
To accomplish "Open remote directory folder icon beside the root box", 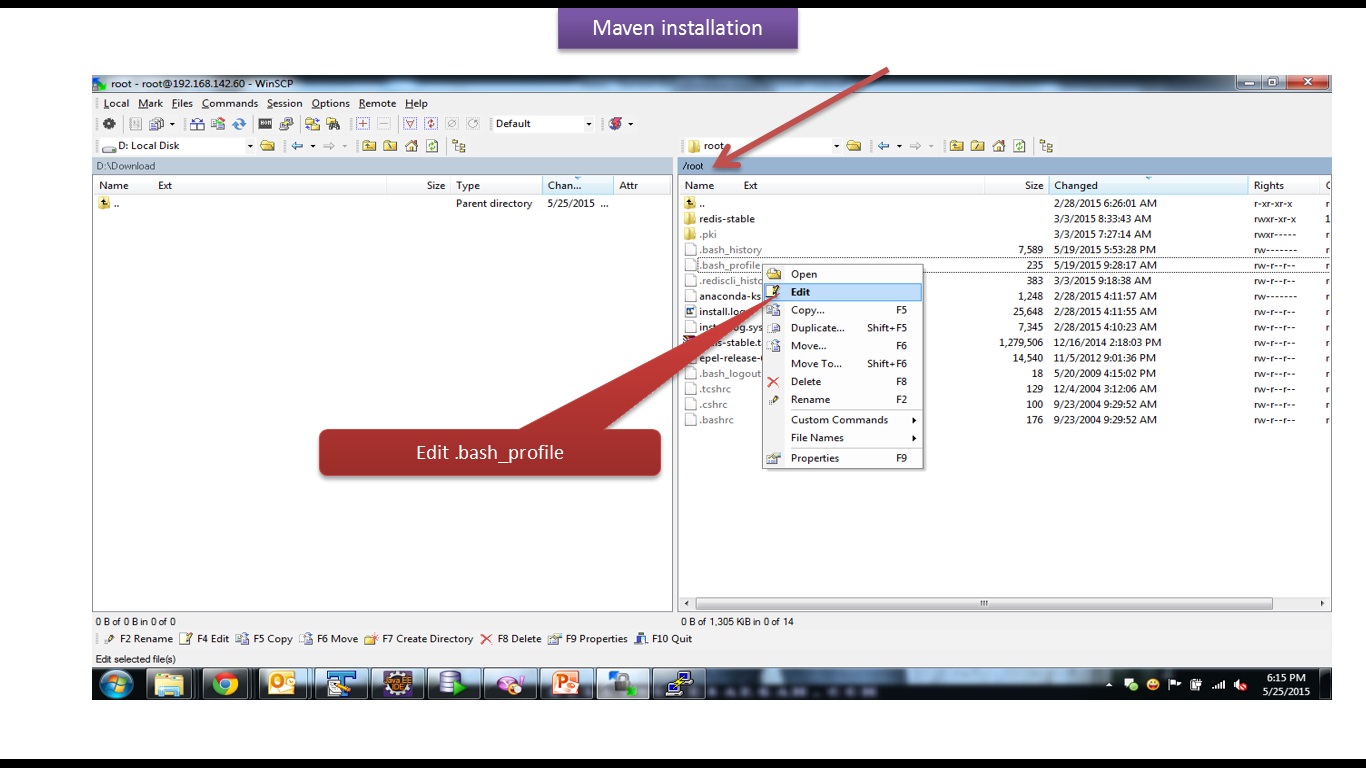I will point(853,146).
